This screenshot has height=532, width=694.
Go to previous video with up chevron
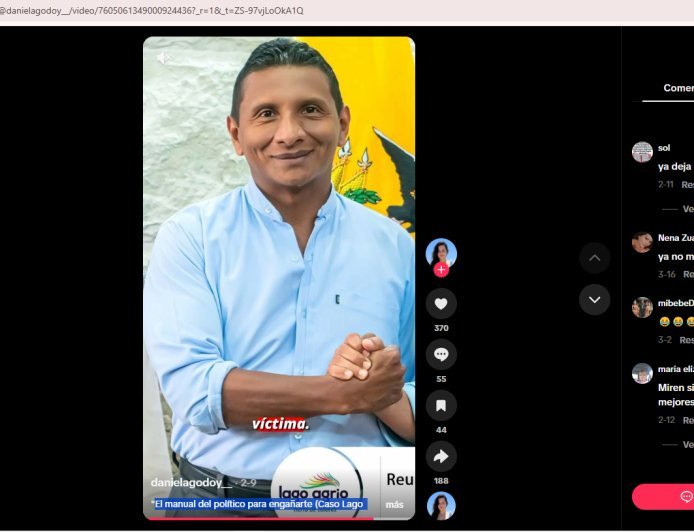[x=594, y=258]
